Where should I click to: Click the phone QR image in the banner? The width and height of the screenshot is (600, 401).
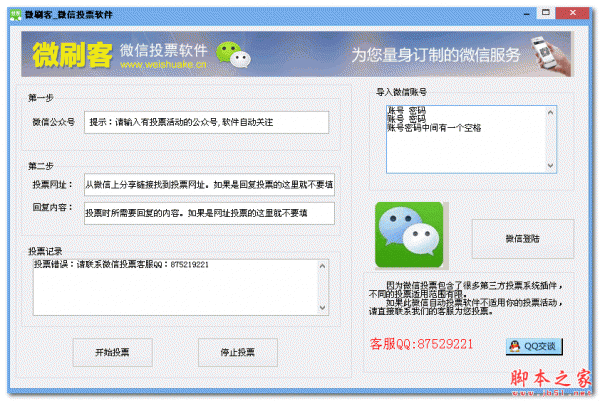(x=550, y=55)
